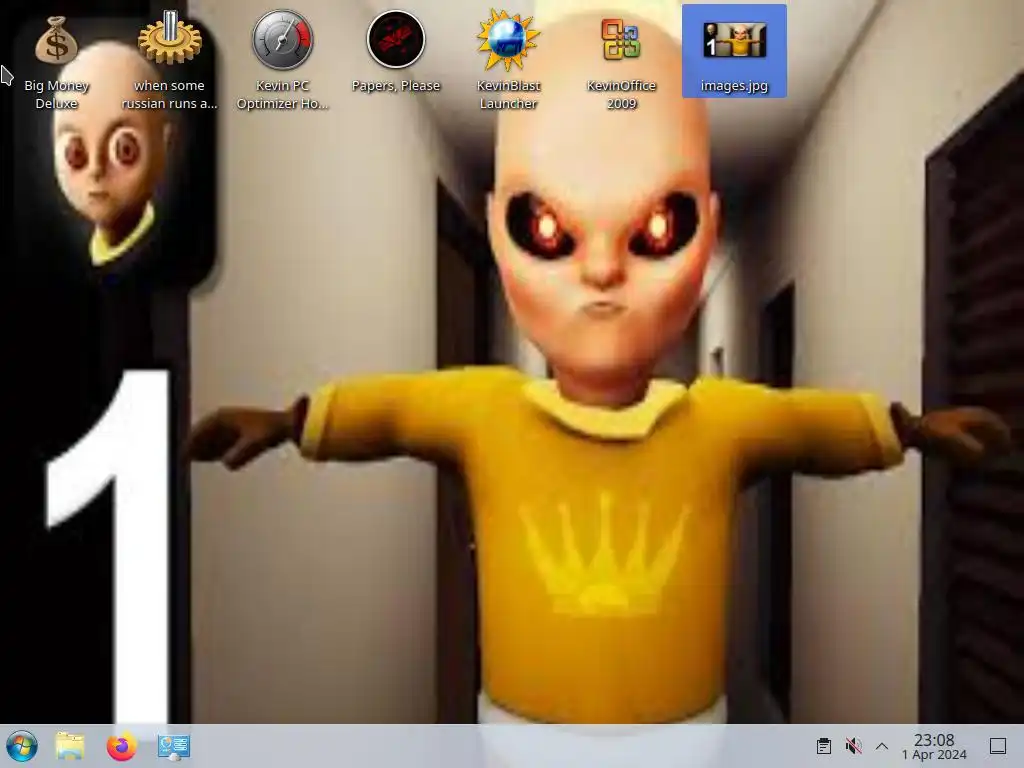The height and width of the screenshot is (768, 1024).
Task: Launch the file manager from the taskbar
Action: 70,746
